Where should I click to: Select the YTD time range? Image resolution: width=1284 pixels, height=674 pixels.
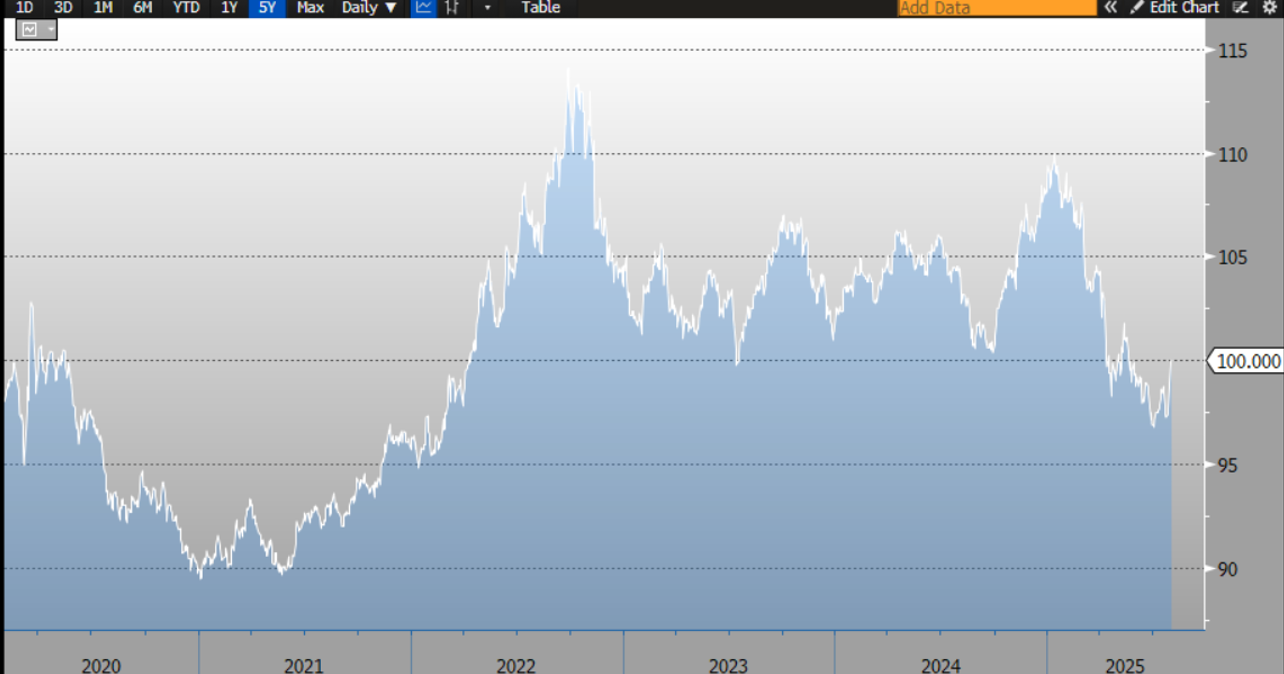tap(185, 7)
